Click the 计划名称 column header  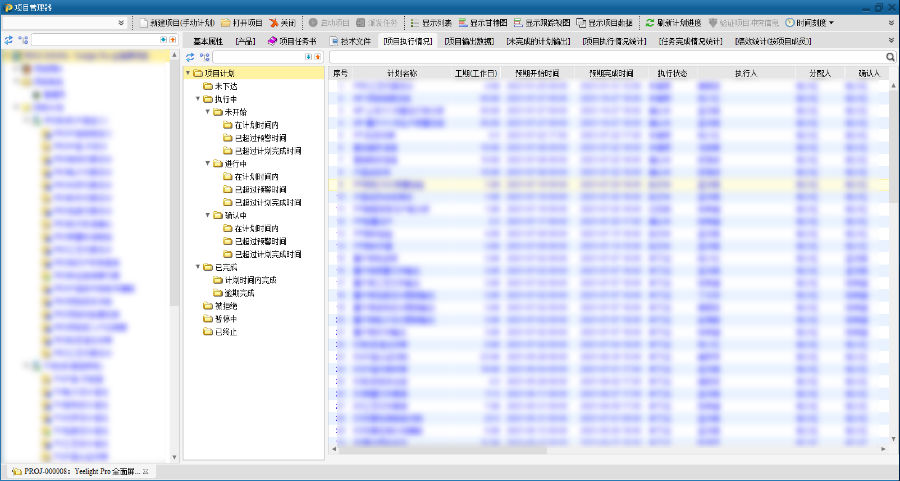click(x=402, y=73)
